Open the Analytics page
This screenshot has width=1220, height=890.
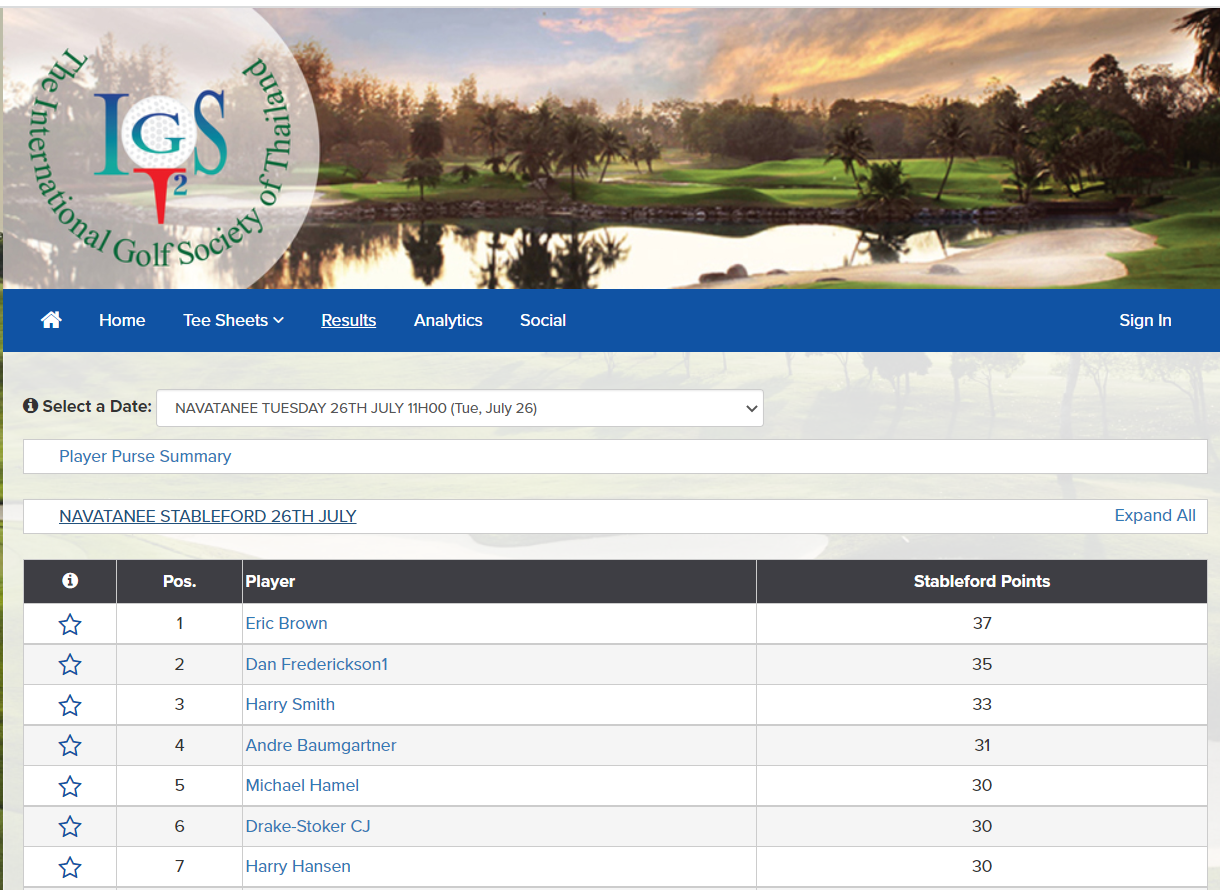point(448,320)
